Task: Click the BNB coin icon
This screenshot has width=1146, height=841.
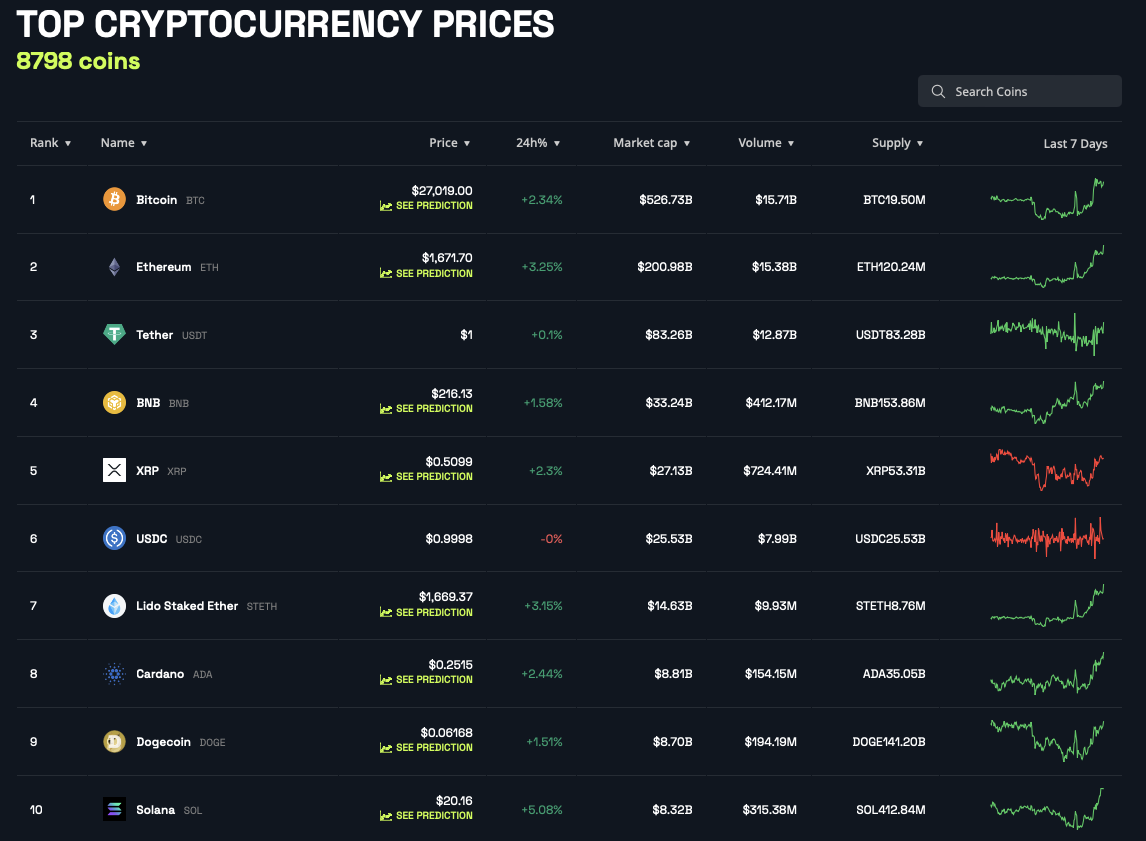Action: tap(114, 402)
